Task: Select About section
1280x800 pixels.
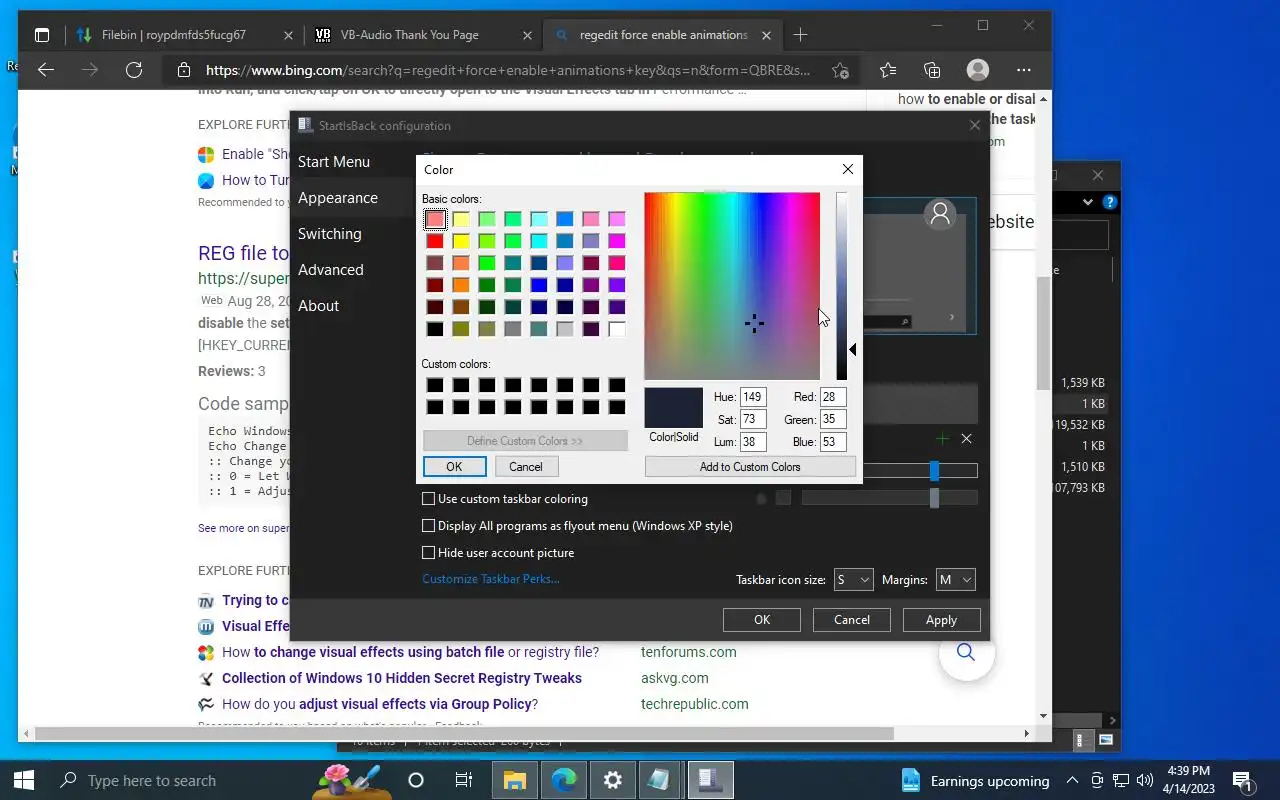Action: coord(318,306)
